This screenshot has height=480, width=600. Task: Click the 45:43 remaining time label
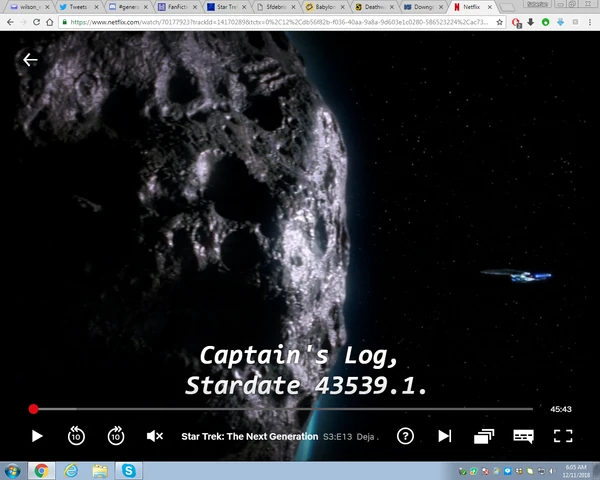[561, 409]
